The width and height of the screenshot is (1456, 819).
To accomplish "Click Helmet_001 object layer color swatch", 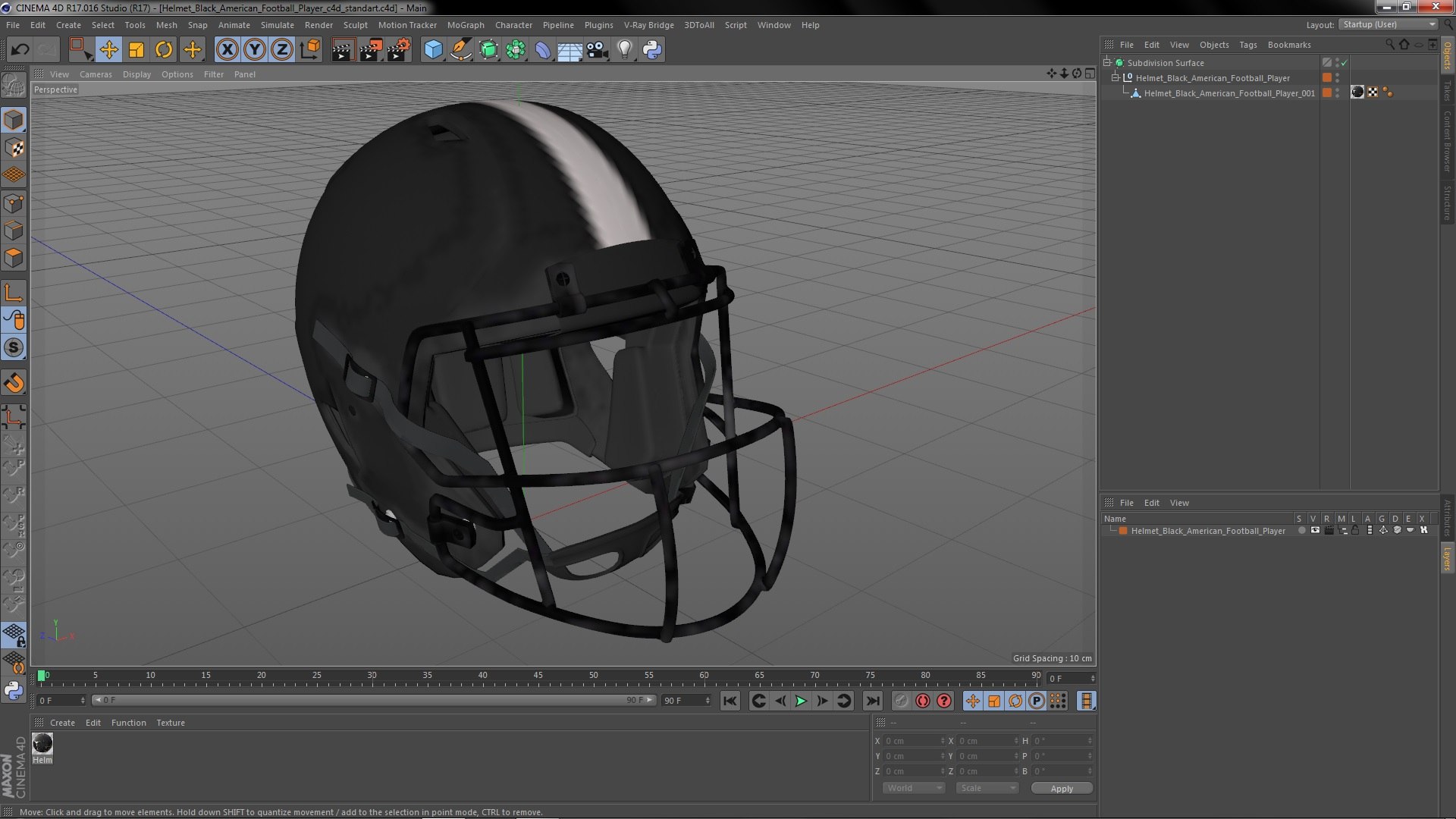I will tap(1327, 93).
